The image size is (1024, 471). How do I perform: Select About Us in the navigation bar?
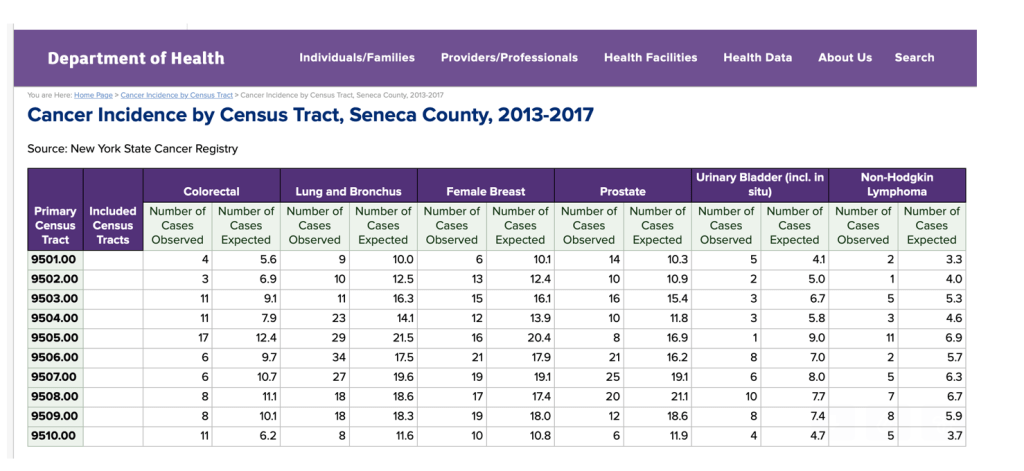(845, 58)
